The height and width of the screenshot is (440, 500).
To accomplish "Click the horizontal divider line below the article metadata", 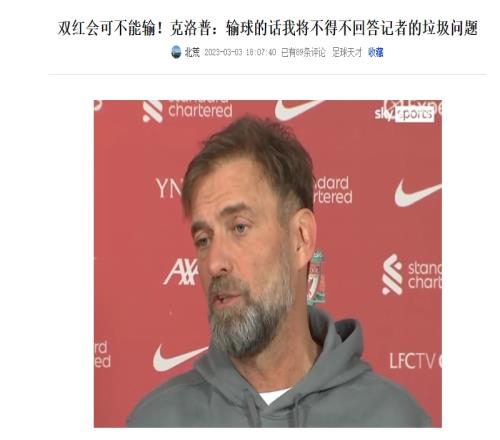I will point(268,74).
